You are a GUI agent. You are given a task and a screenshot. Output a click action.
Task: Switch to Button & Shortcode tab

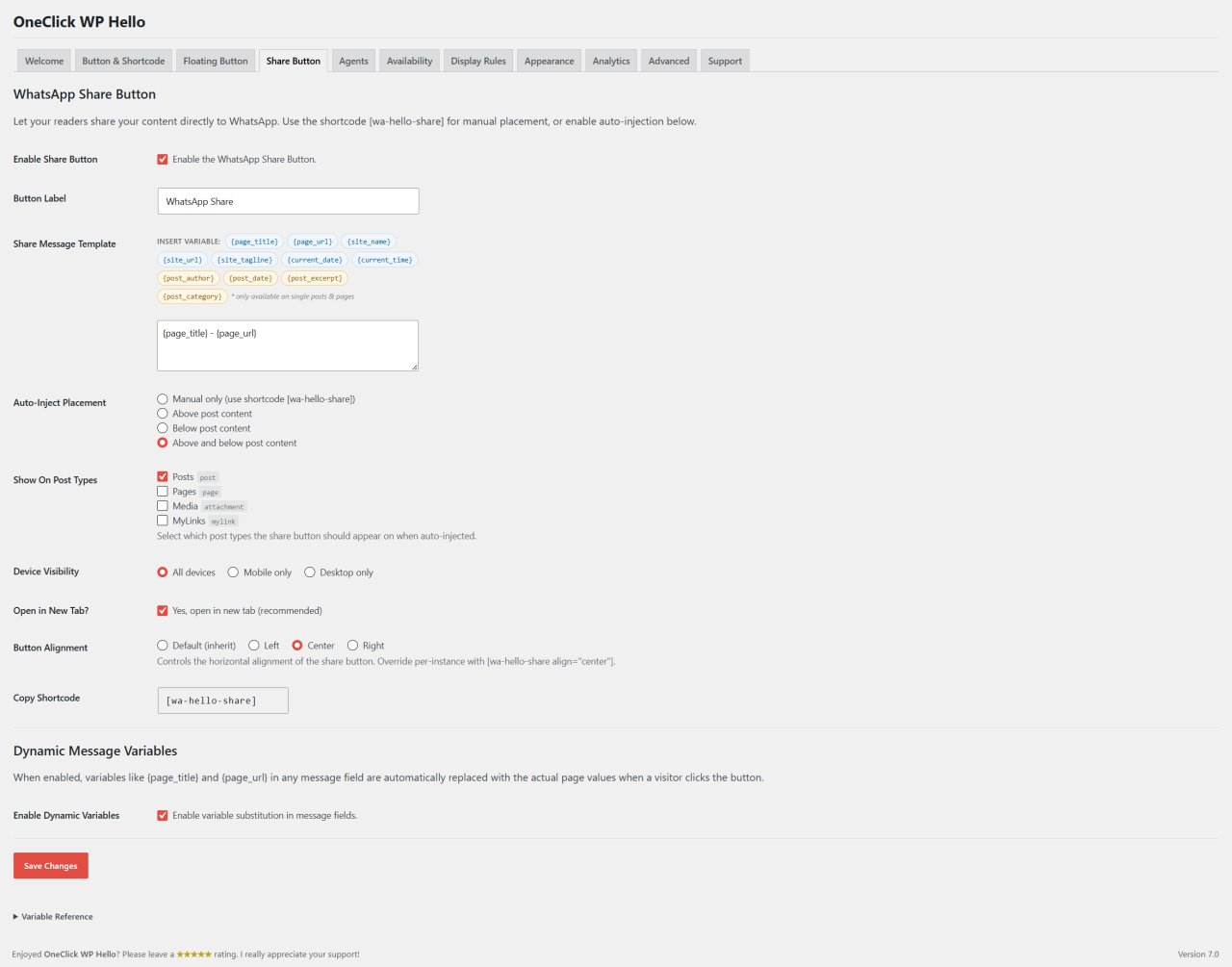click(123, 61)
